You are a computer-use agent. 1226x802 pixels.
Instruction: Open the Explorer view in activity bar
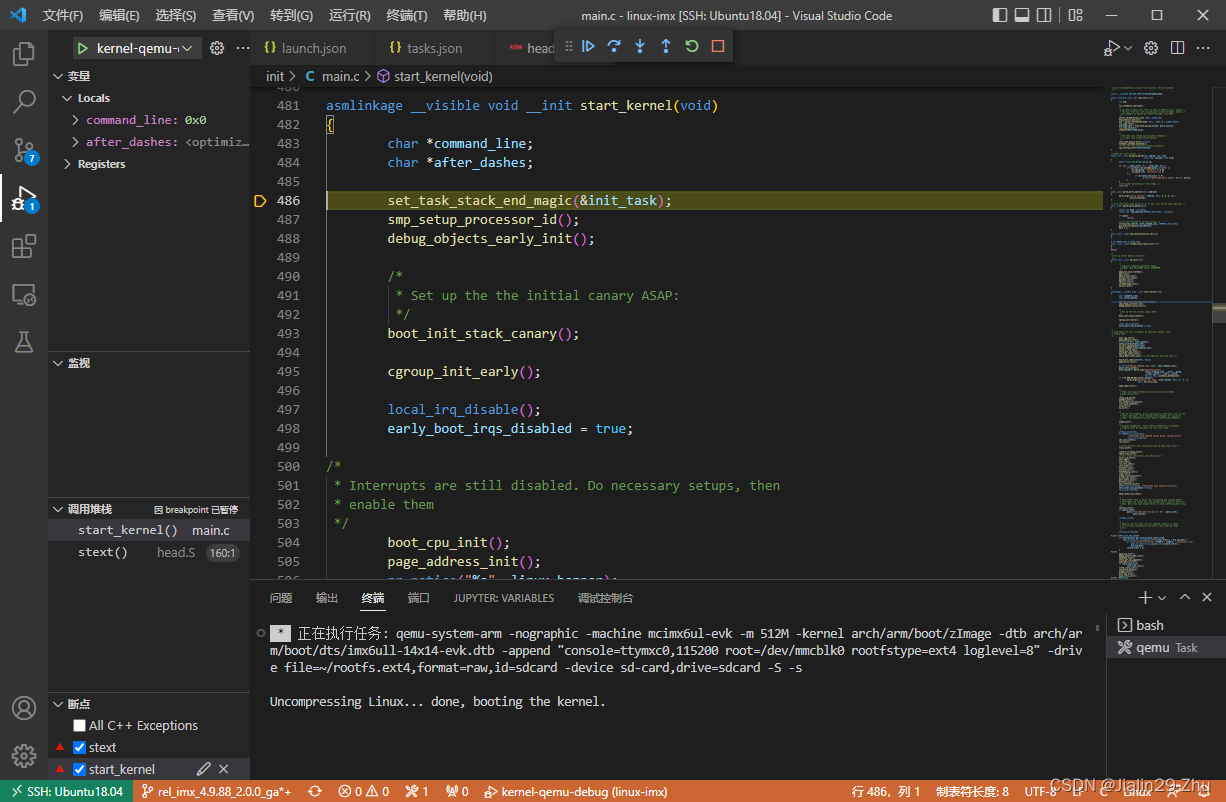[x=24, y=54]
